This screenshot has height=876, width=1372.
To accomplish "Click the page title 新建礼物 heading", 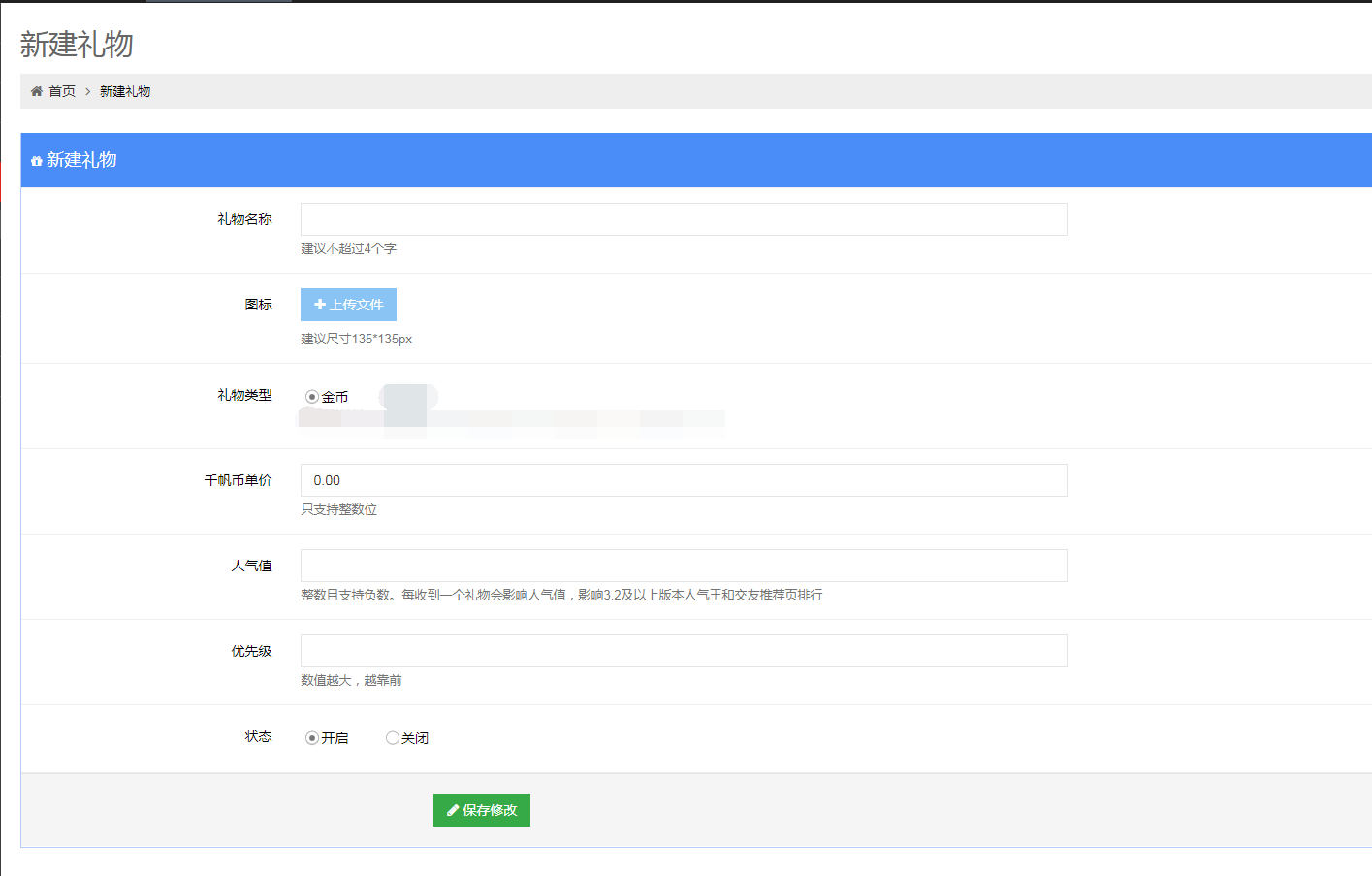I will (x=77, y=45).
